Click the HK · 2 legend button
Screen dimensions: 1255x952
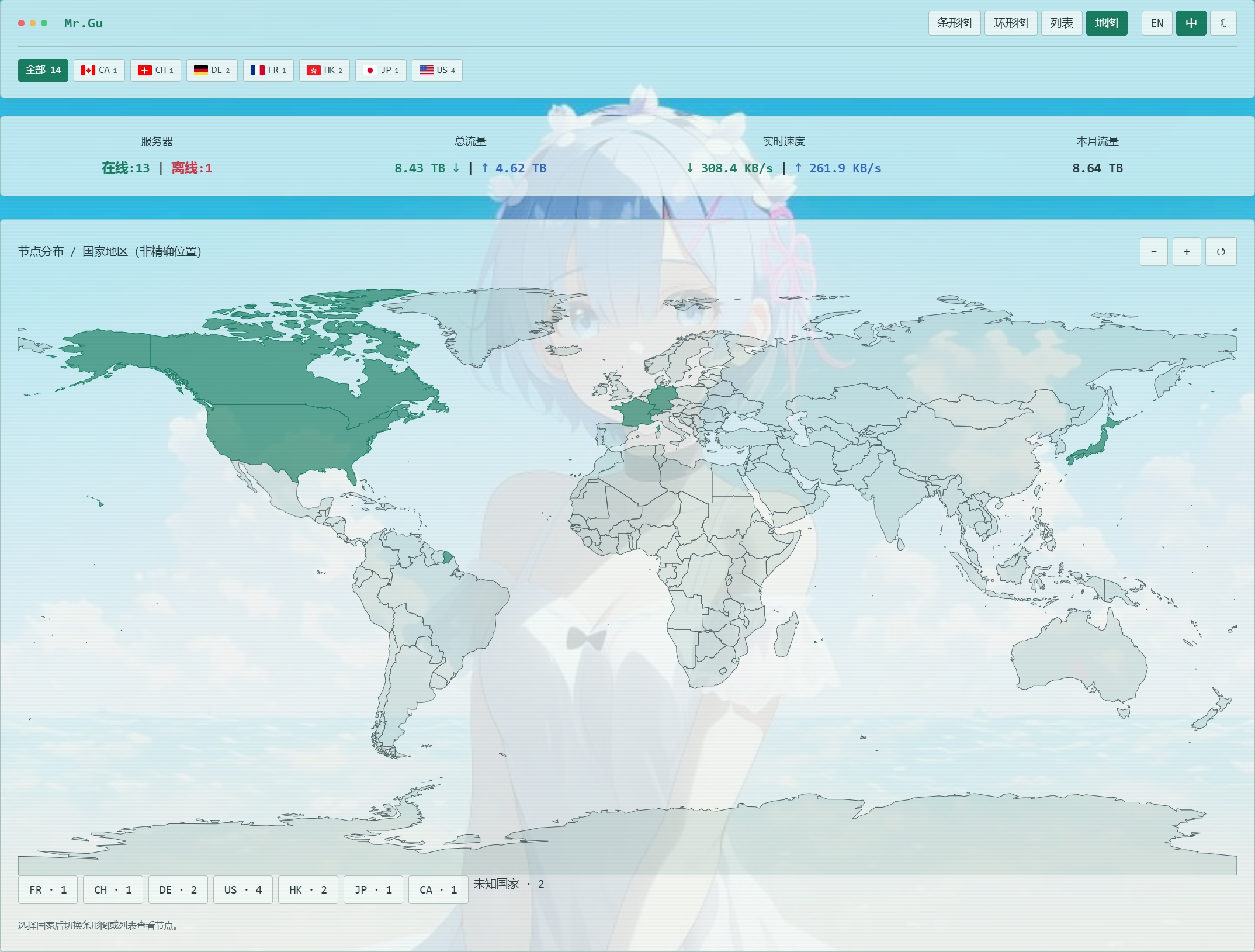[308, 889]
